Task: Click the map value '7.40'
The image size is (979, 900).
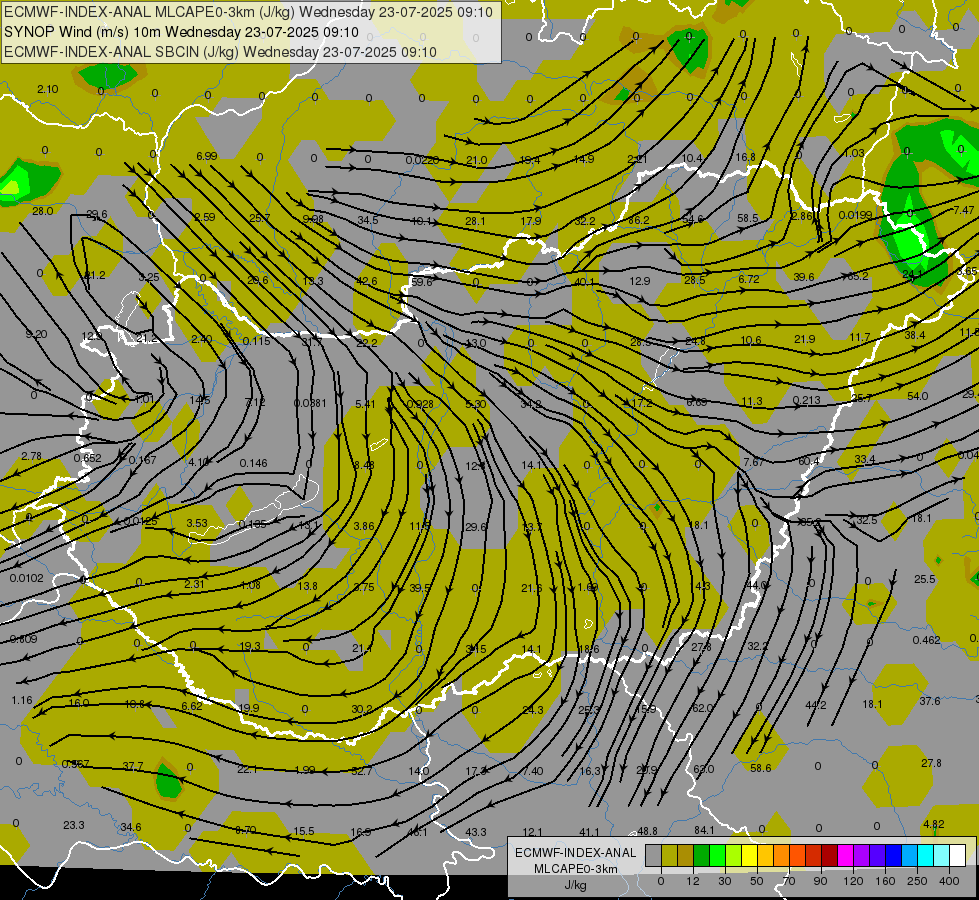Action: click(x=533, y=771)
